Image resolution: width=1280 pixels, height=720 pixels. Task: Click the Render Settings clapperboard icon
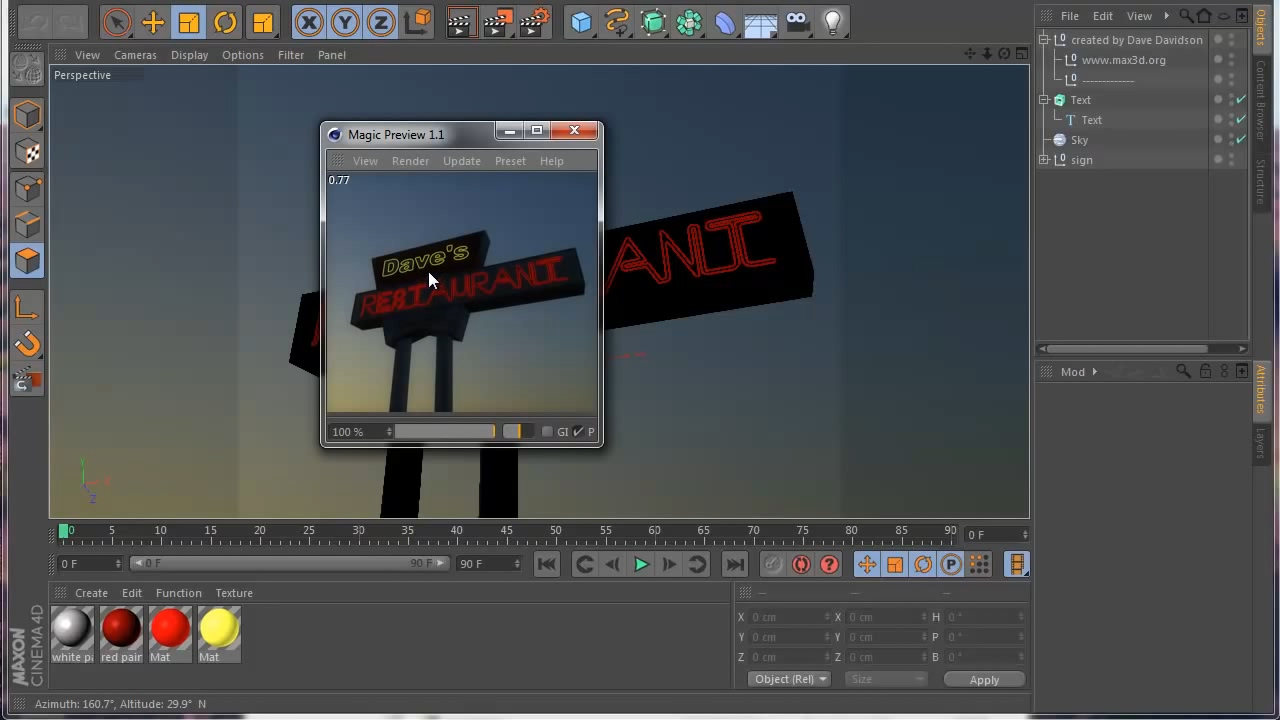[535, 22]
